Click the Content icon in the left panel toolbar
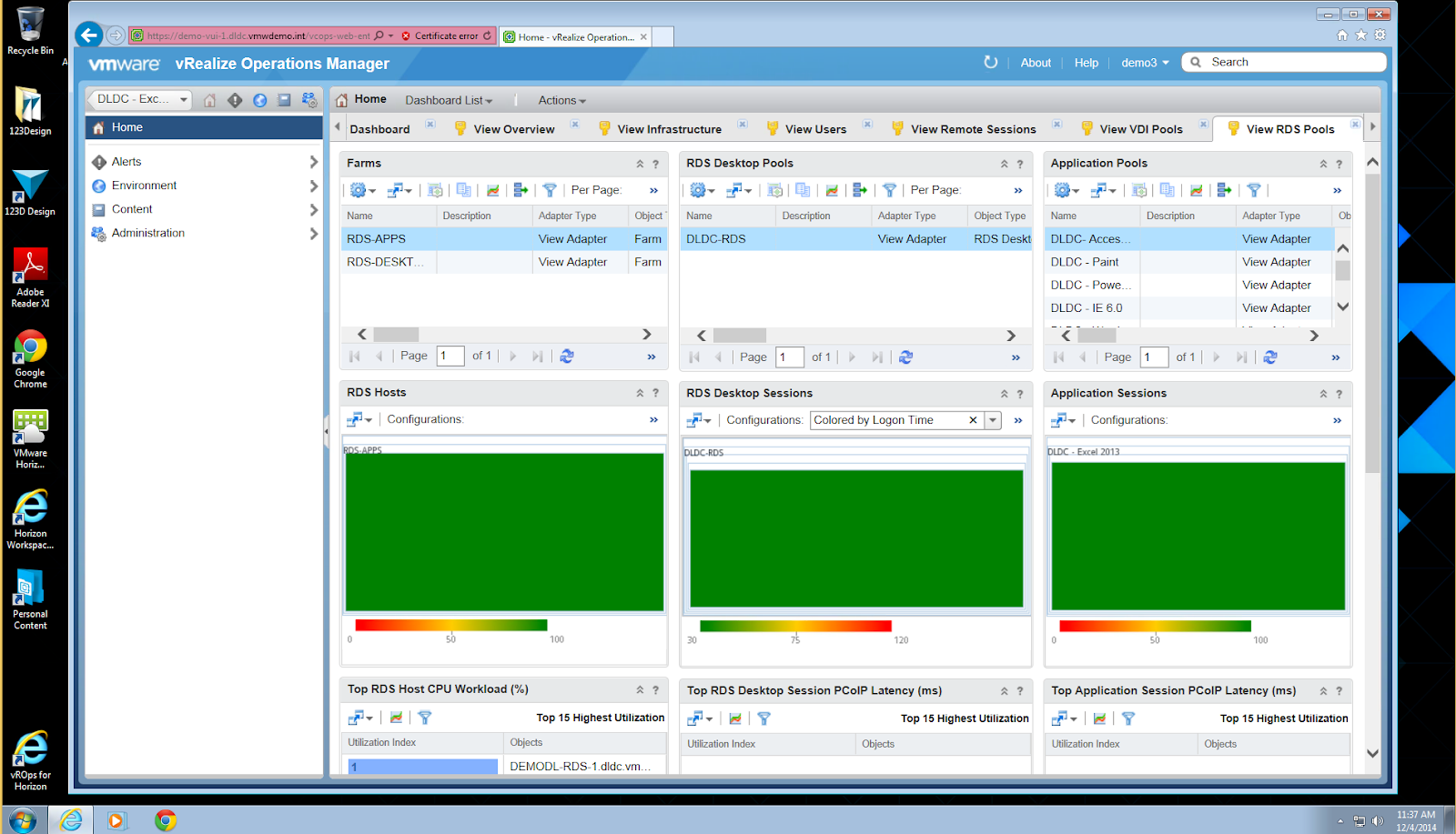The image size is (1456, 834). 284,100
